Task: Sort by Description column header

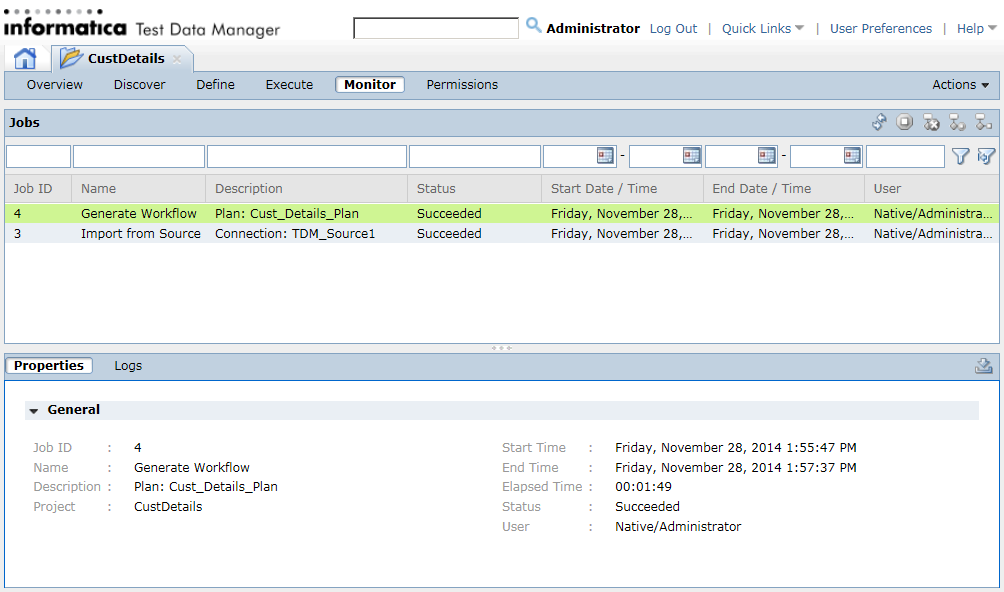Action: pyautogui.click(x=307, y=189)
